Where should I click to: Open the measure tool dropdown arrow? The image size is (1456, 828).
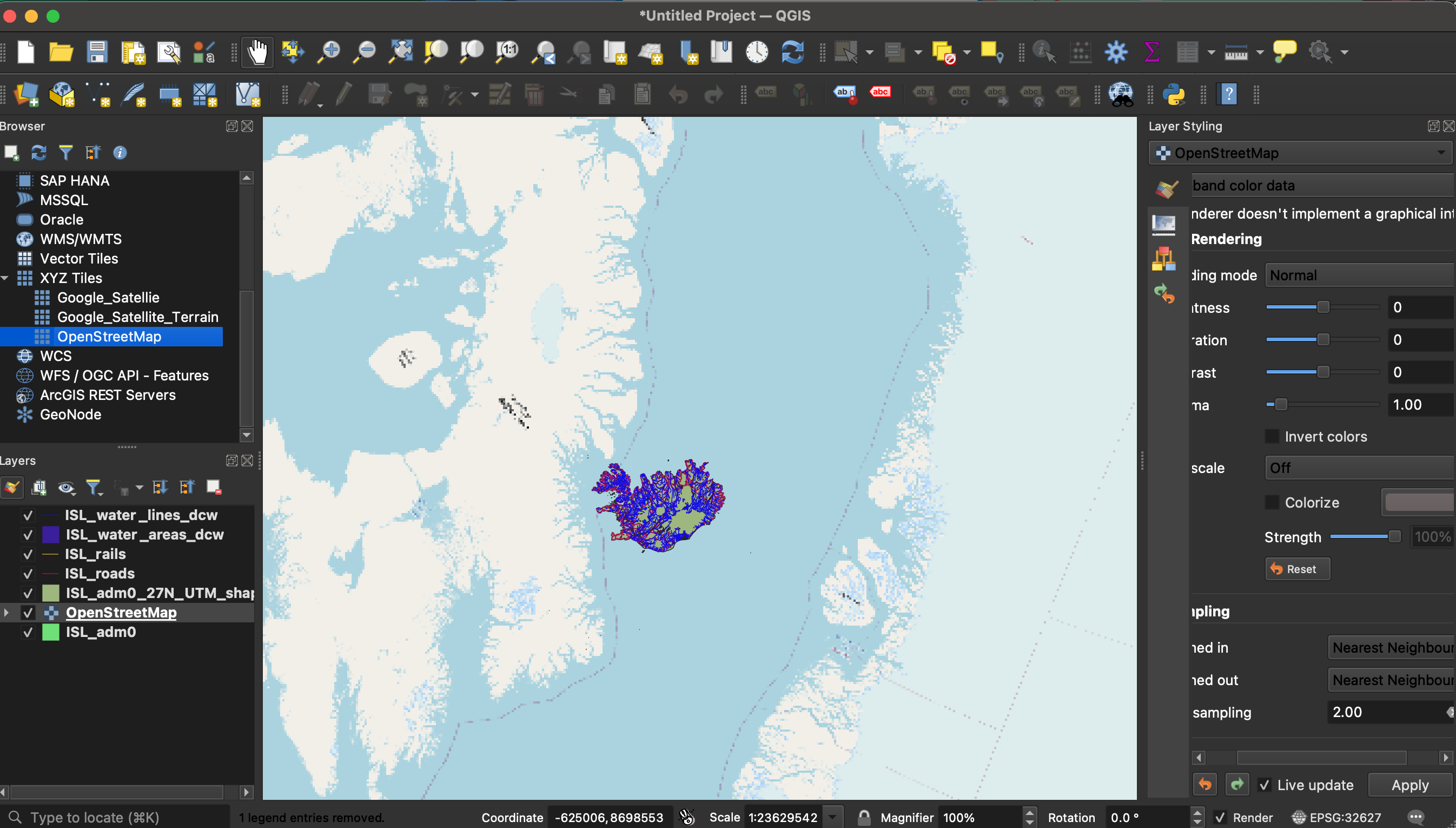coord(1259,52)
